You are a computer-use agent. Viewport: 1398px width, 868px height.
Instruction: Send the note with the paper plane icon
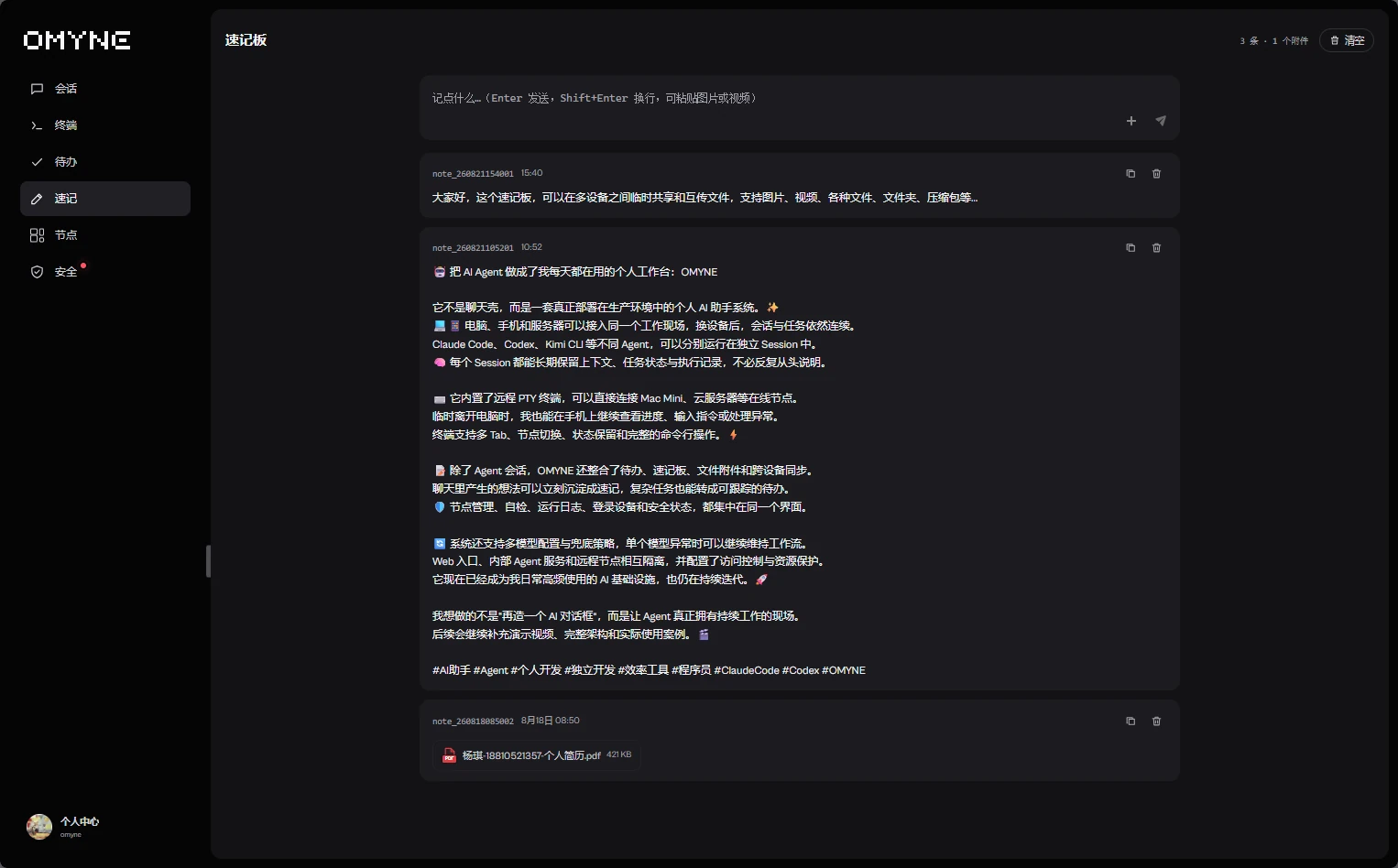1161,121
